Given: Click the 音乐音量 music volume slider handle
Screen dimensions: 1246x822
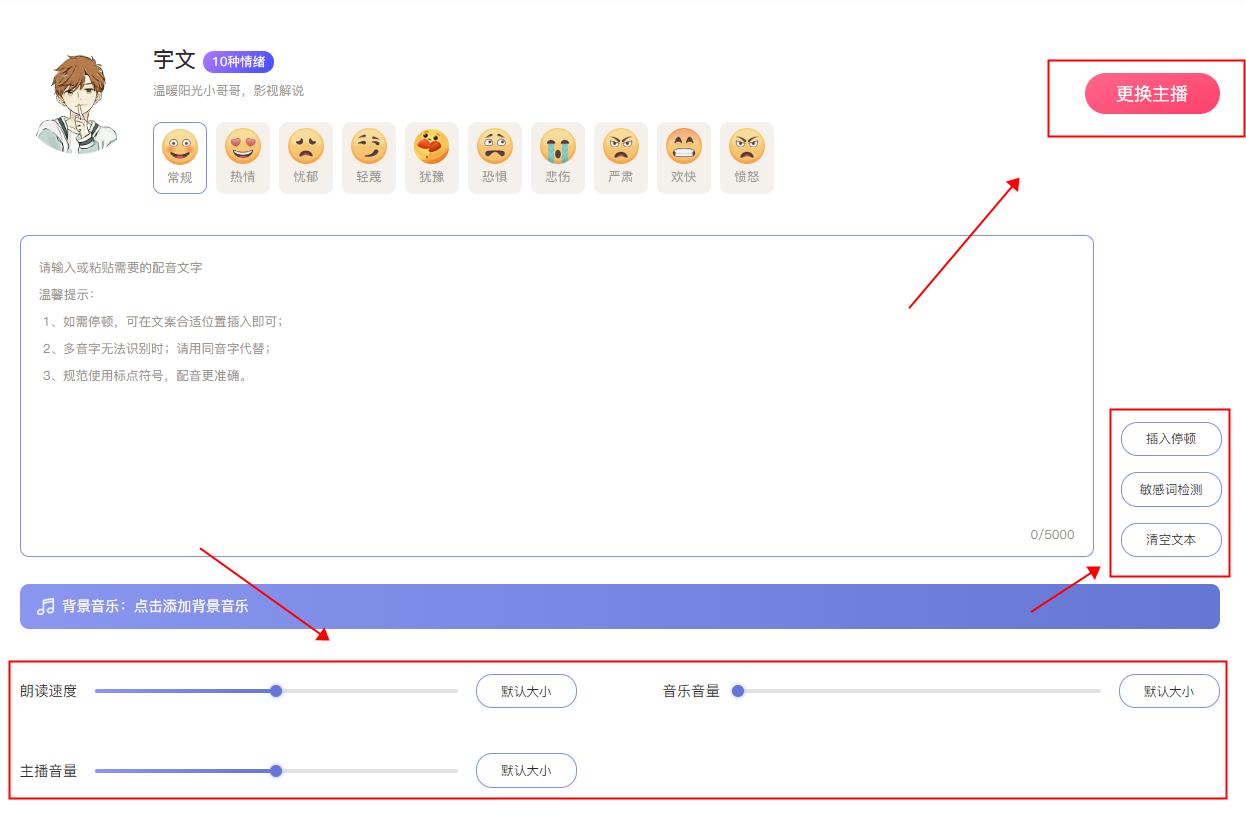Looking at the screenshot, I should [x=738, y=691].
